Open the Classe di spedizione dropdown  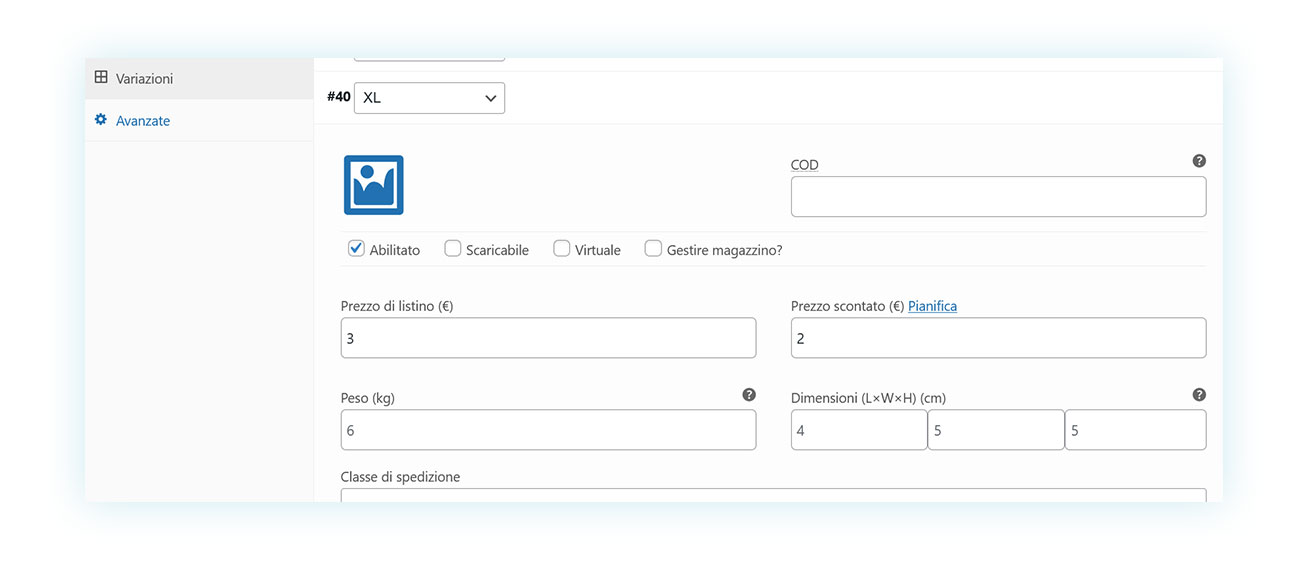pos(773,495)
